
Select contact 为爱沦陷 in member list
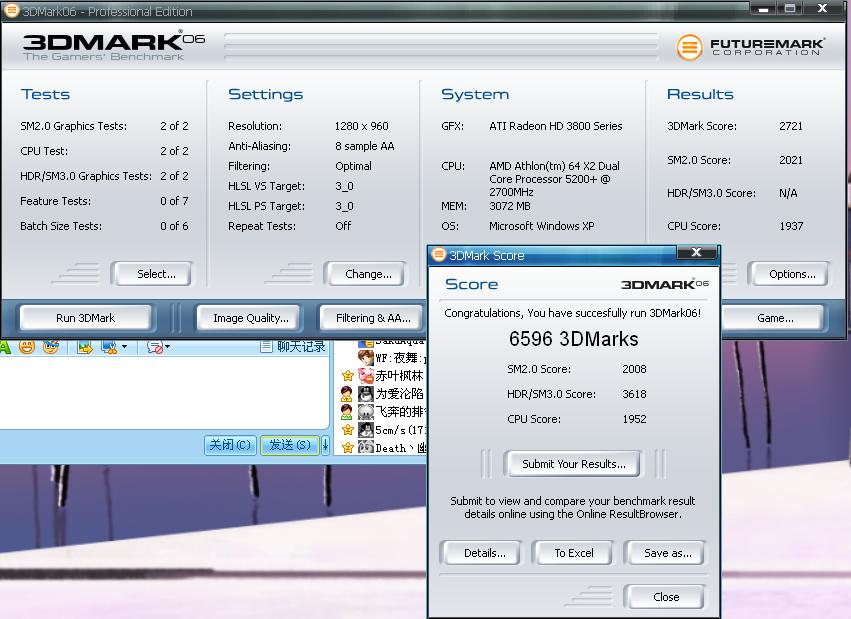pos(399,393)
